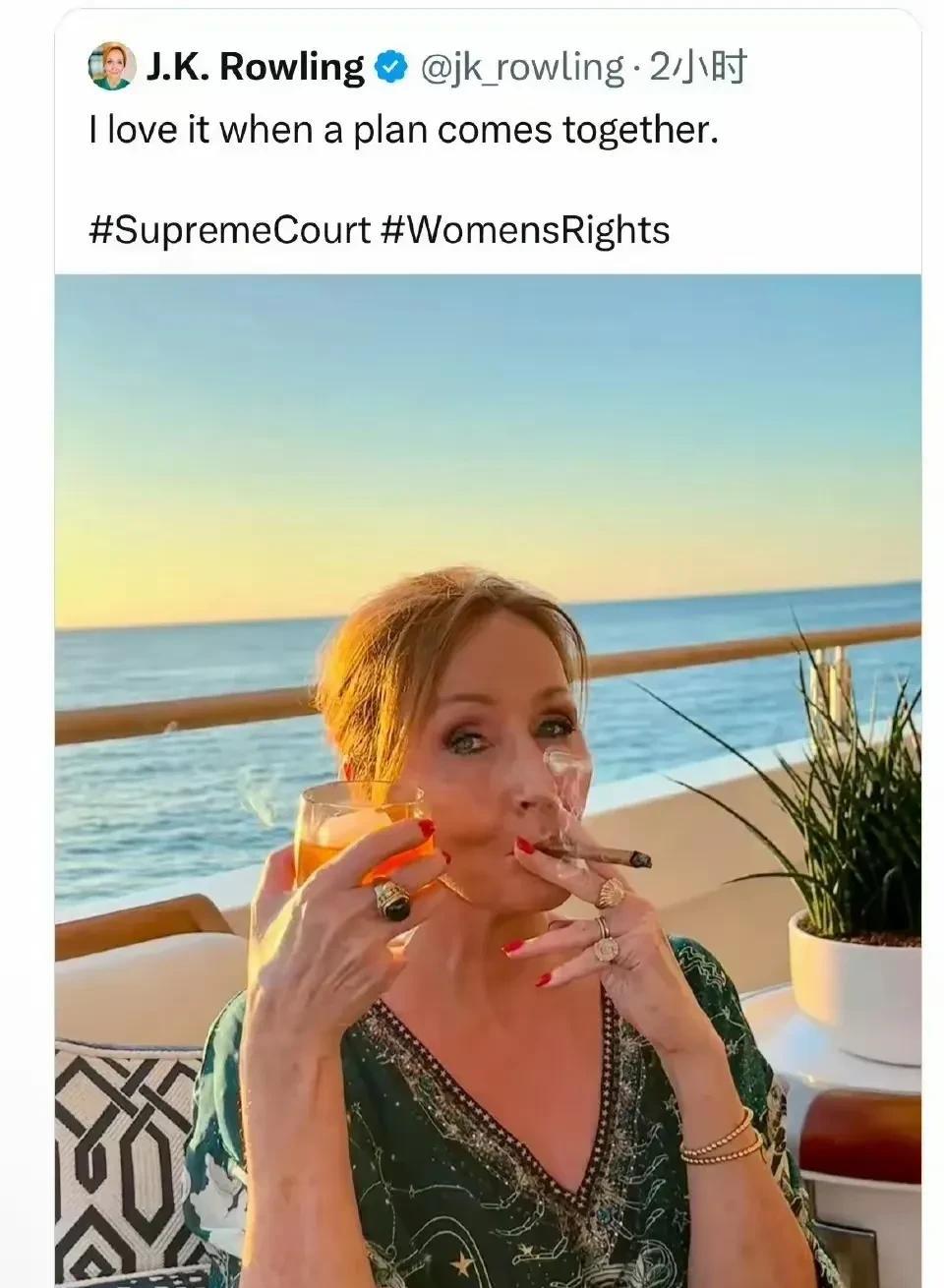This screenshot has height=1288, width=944.
Task: Open the 2小时 timestamp link
Action: (697, 67)
